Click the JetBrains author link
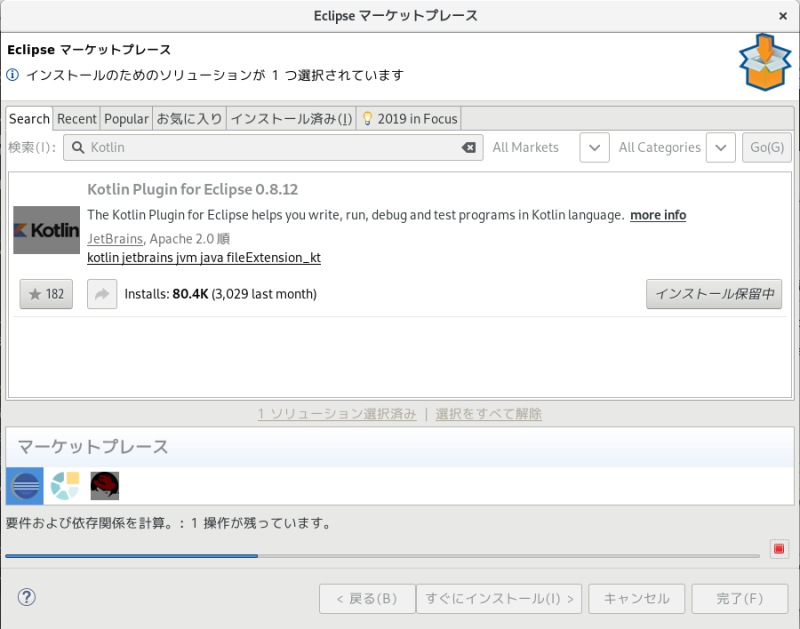The width and height of the screenshot is (800, 629). (x=115, y=239)
